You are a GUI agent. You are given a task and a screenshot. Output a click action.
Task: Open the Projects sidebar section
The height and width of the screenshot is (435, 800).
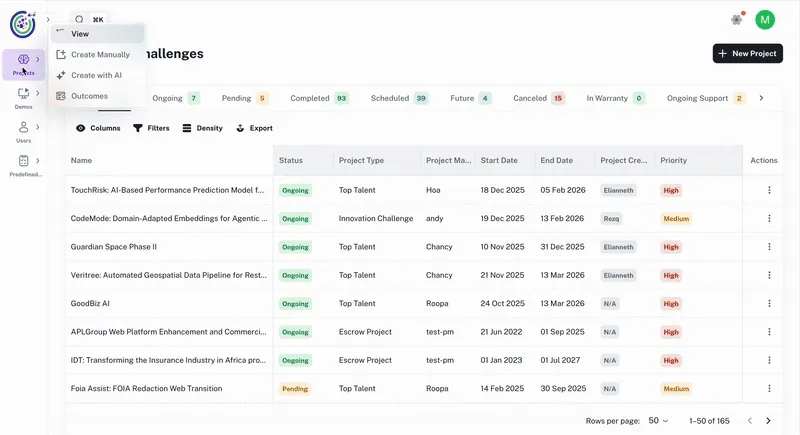click(23, 64)
